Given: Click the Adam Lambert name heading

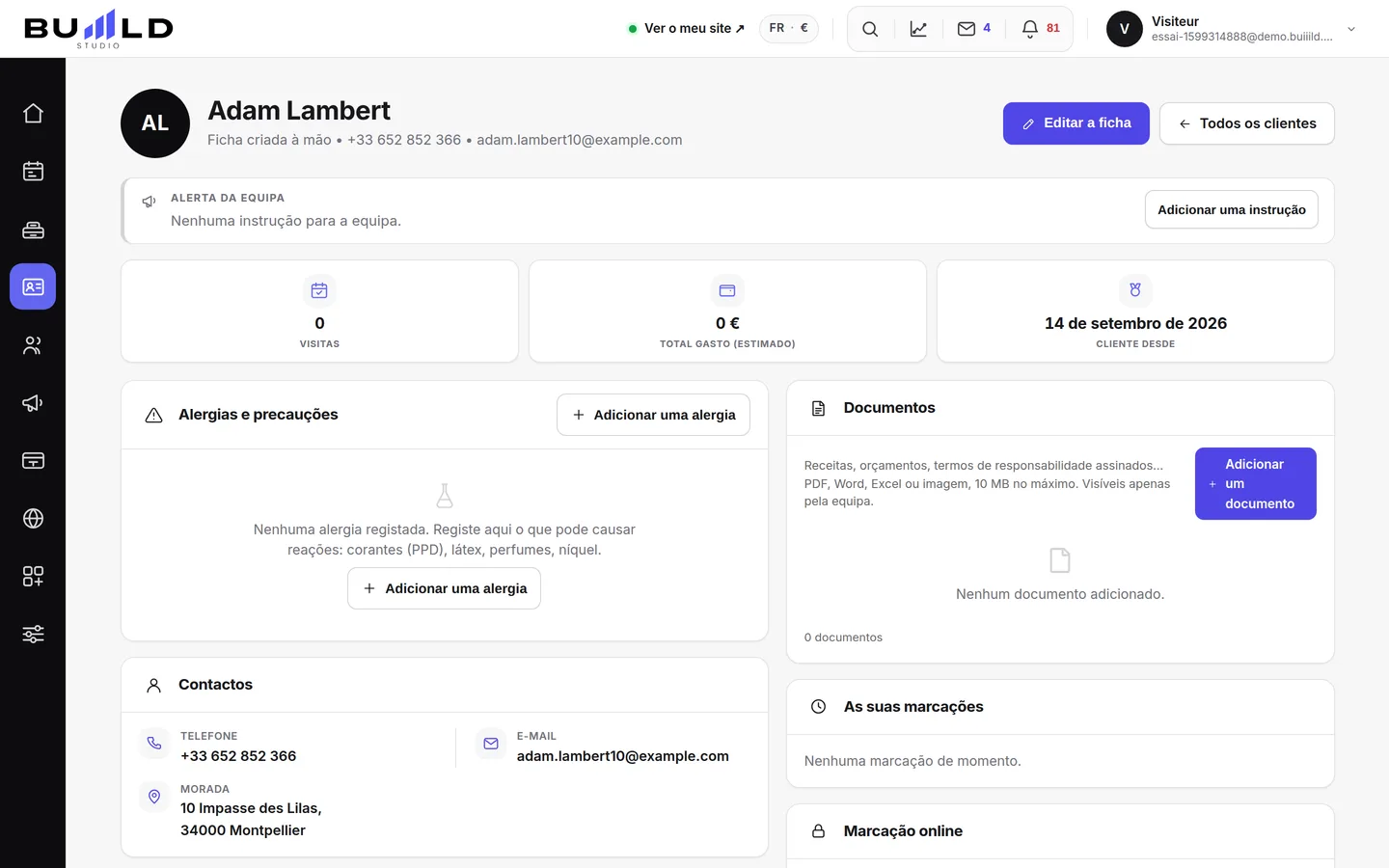Looking at the screenshot, I should tap(299, 111).
